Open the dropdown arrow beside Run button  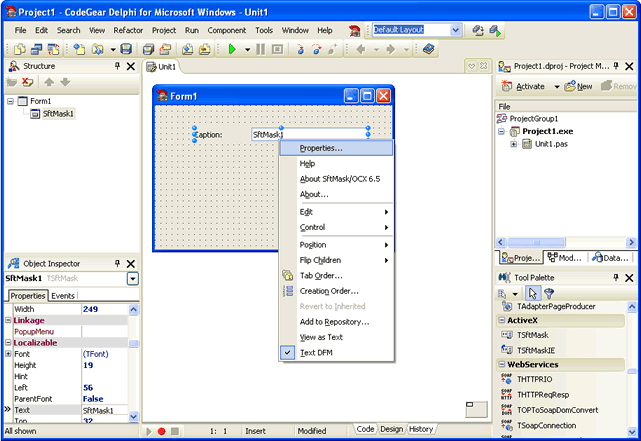click(x=247, y=50)
